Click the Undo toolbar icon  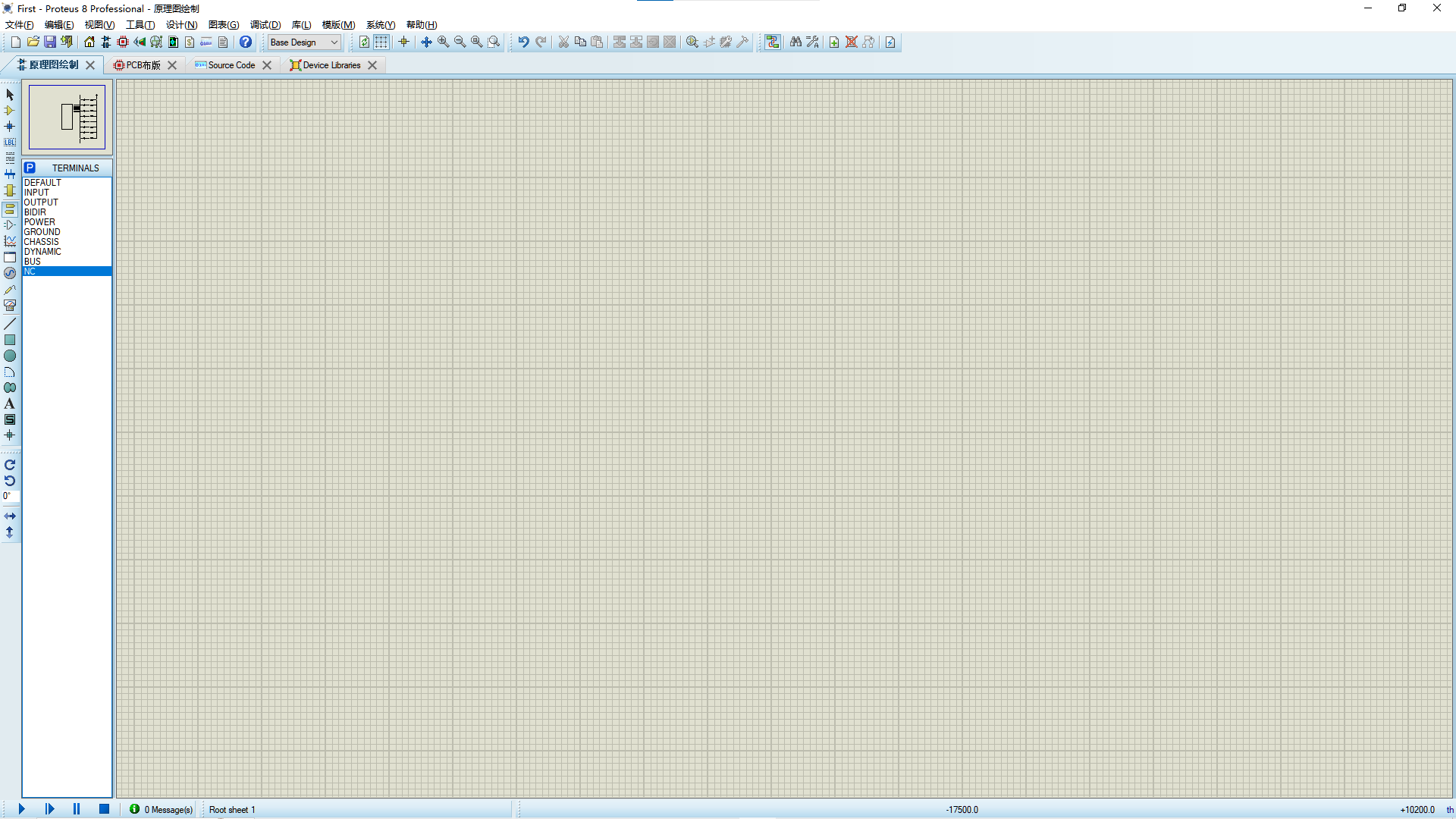(x=523, y=42)
